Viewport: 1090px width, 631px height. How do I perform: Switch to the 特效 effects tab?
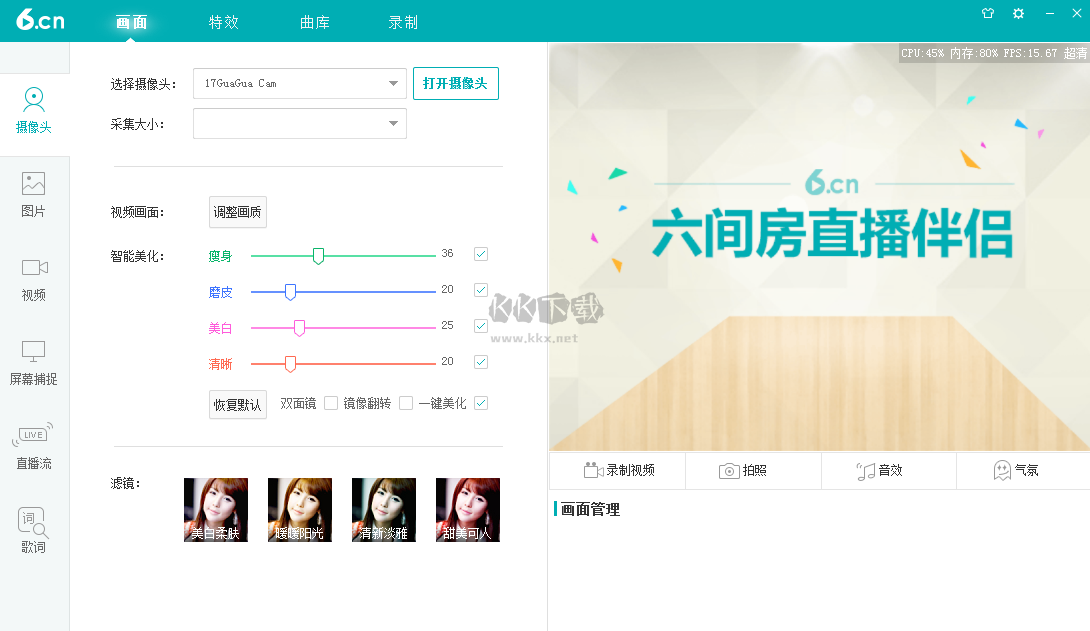[224, 22]
